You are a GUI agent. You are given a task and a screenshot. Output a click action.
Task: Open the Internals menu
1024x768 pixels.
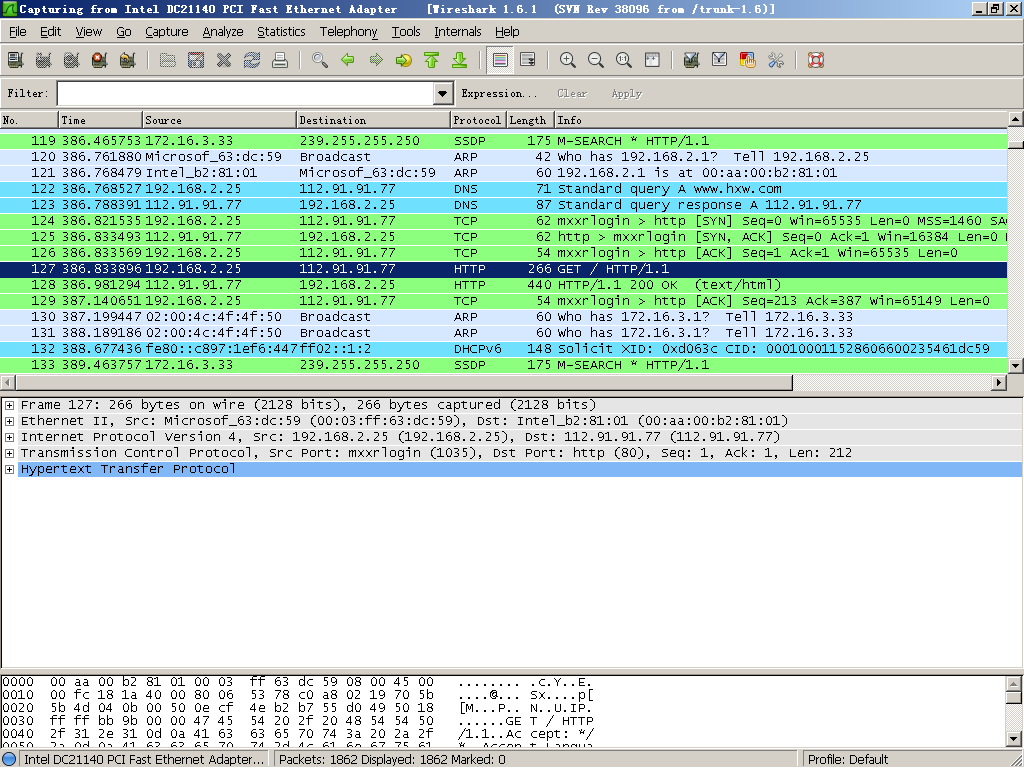458,32
